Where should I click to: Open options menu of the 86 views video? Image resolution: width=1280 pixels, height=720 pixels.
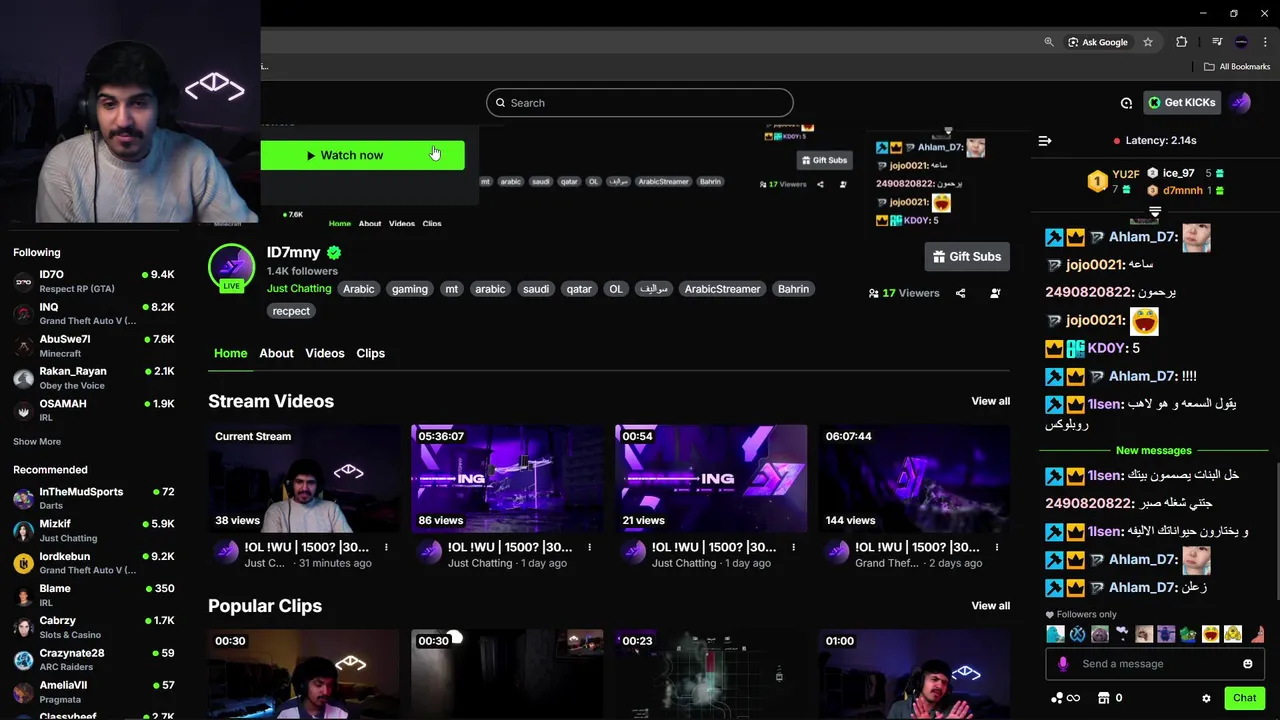pyautogui.click(x=589, y=547)
